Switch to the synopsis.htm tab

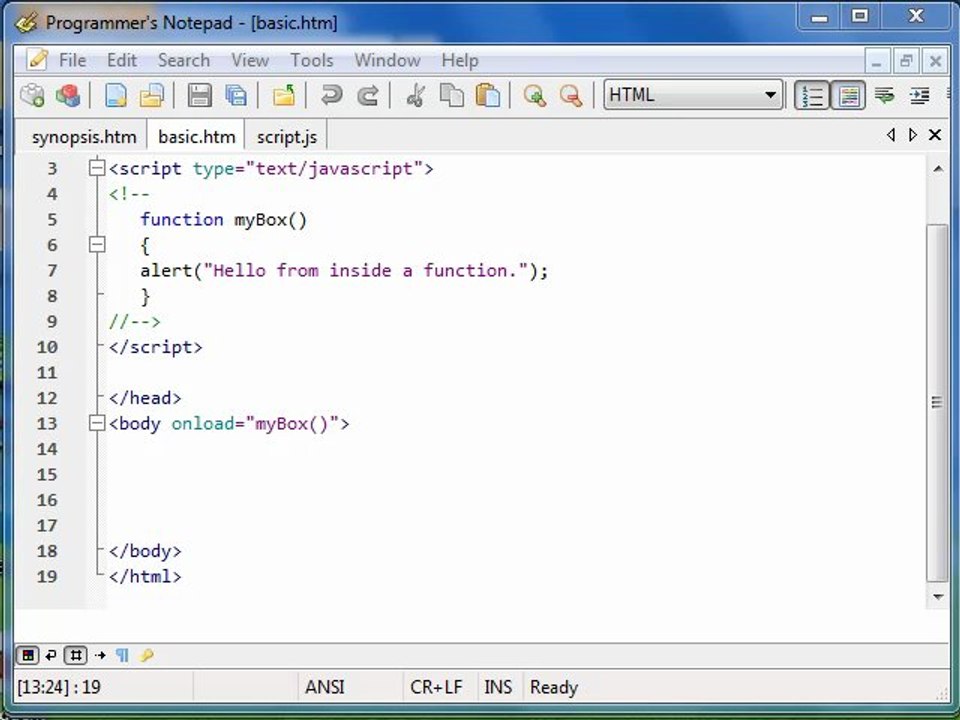(x=84, y=137)
